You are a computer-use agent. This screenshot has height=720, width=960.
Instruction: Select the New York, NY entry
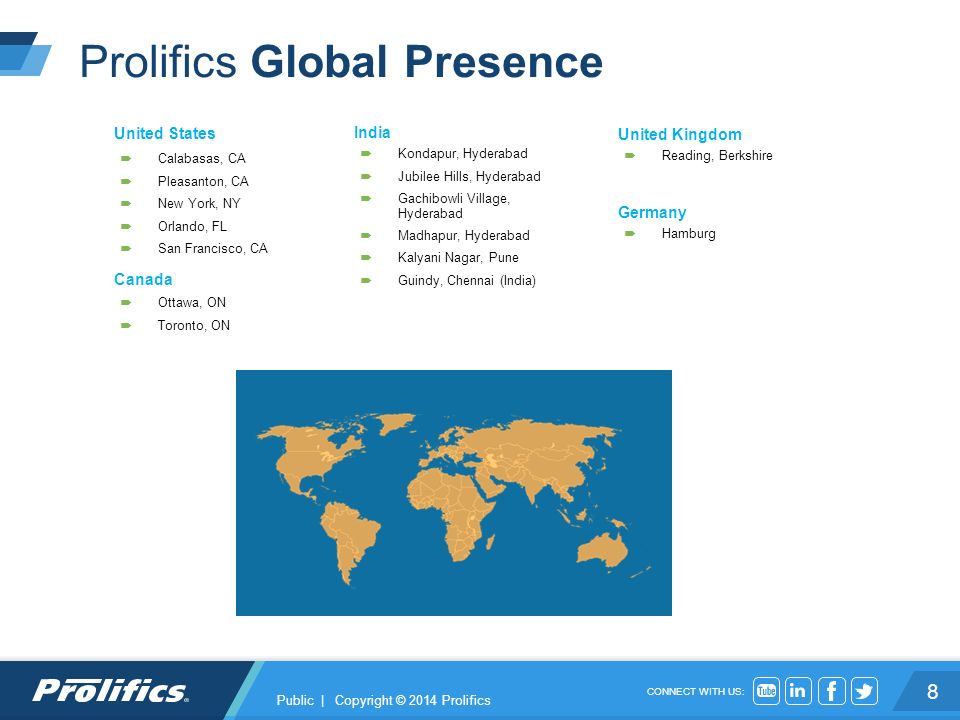coord(199,203)
